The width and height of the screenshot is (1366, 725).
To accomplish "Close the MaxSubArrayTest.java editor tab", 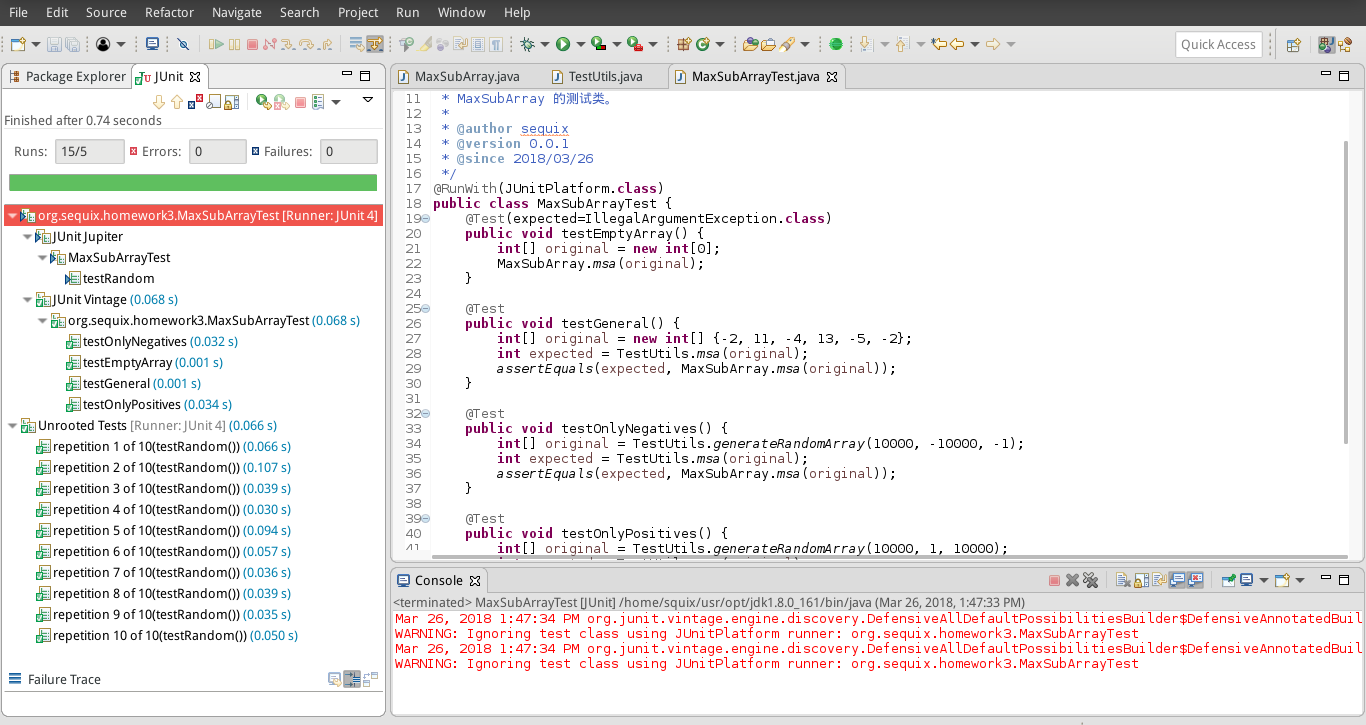I will pyautogui.click(x=832, y=76).
